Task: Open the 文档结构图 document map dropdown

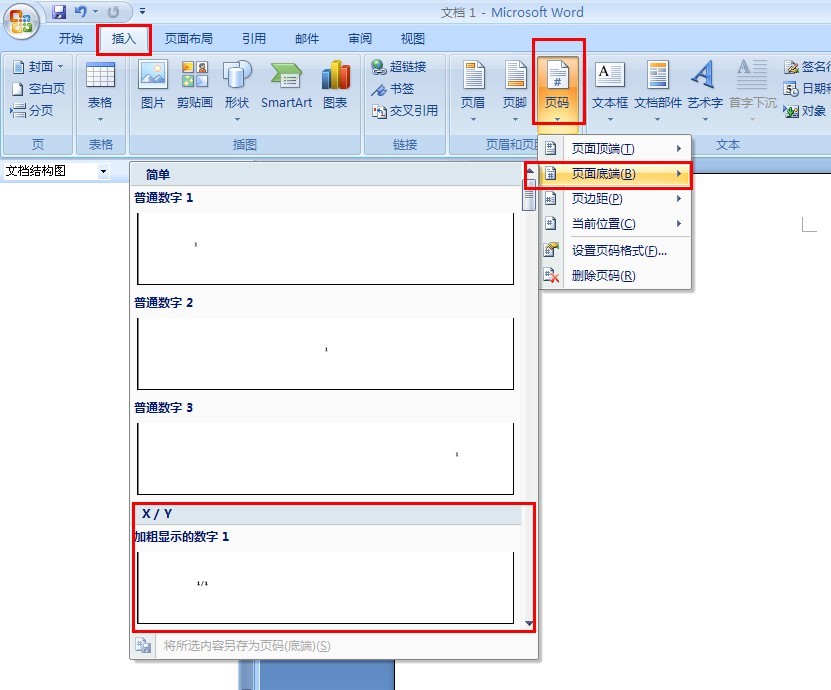Action: [x=106, y=171]
